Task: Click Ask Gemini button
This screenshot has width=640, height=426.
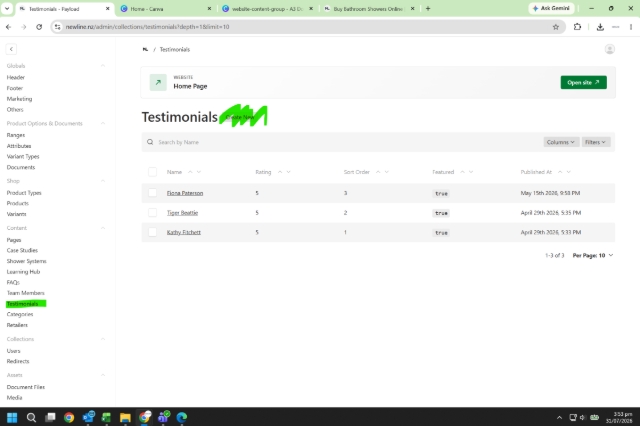Action: (551, 9)
